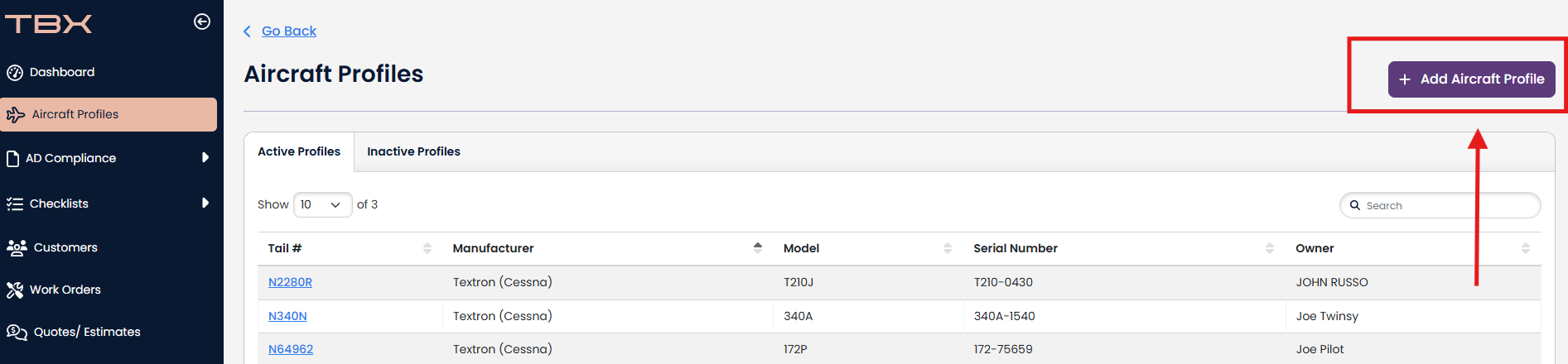Open Quotes/Estimates via the chat icon
Image resolution: width=1568 pixels, height=364 pixels.
tap(17, 332)
